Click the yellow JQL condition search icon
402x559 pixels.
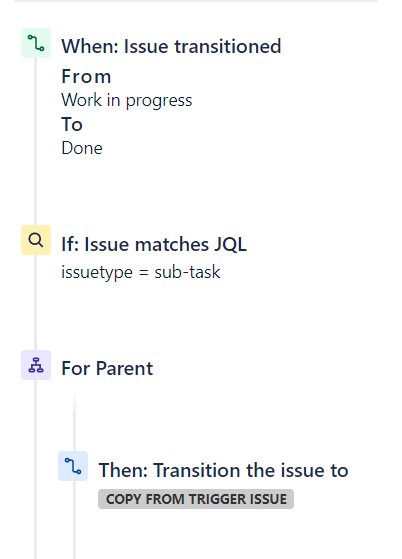[x=36, y=240]
